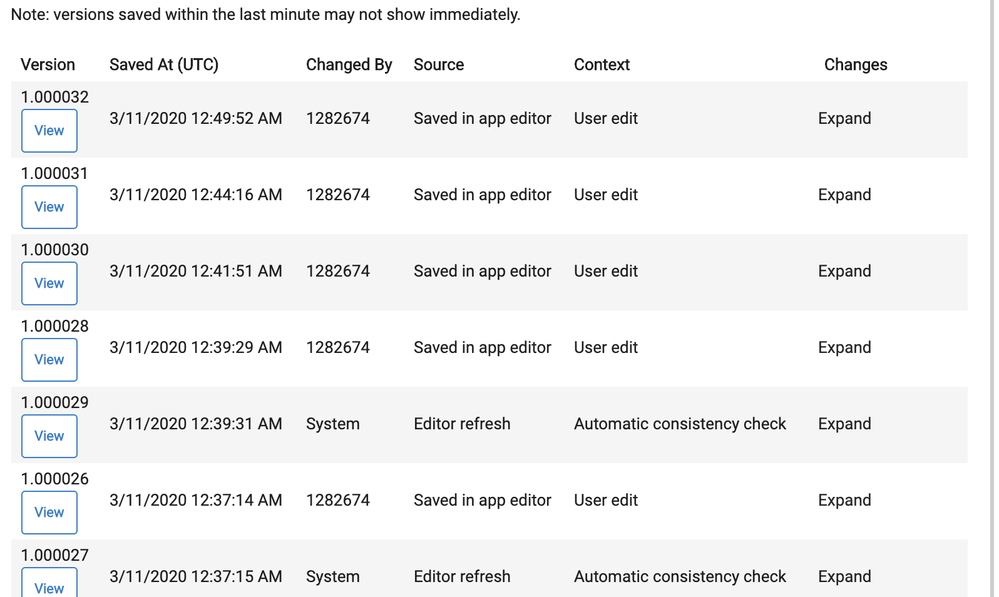The image size is (999, 597).
Task: View version 1.000030
Action: coord(49,284)
